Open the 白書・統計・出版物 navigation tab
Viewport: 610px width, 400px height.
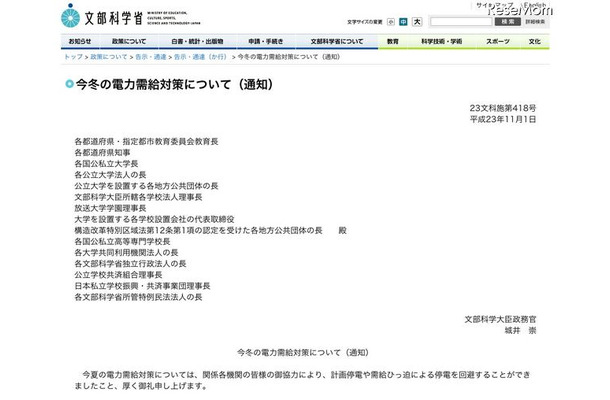coord(197,41)
